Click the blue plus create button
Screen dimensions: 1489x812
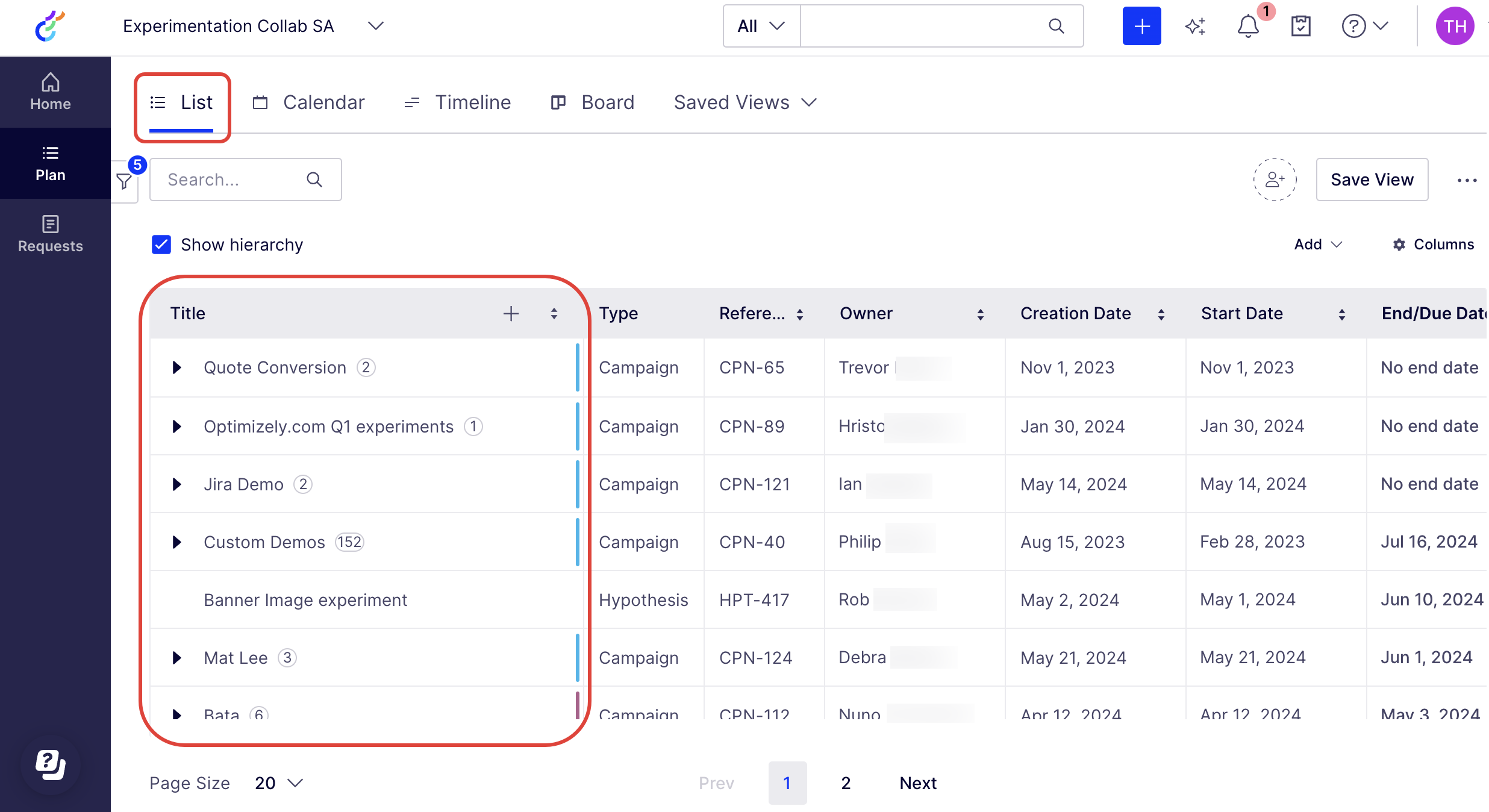coord(1141,26)
